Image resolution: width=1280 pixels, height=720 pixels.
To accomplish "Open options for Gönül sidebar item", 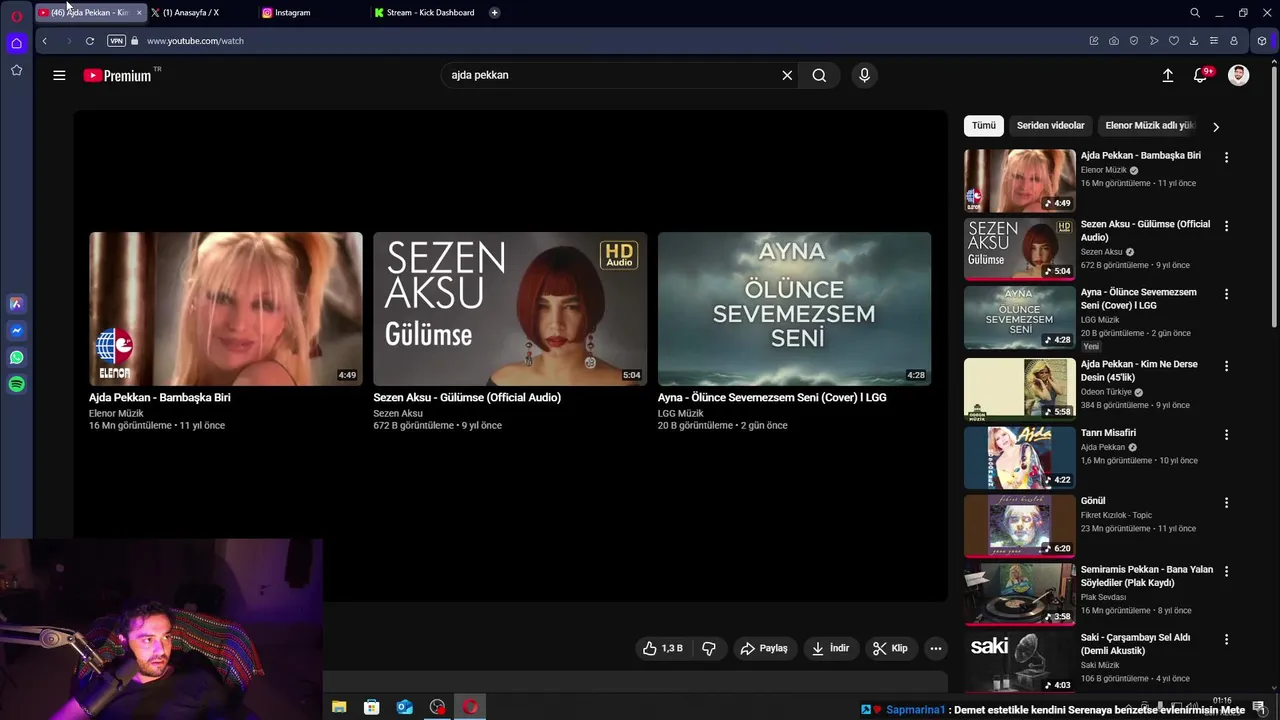I will (1226, 503).
